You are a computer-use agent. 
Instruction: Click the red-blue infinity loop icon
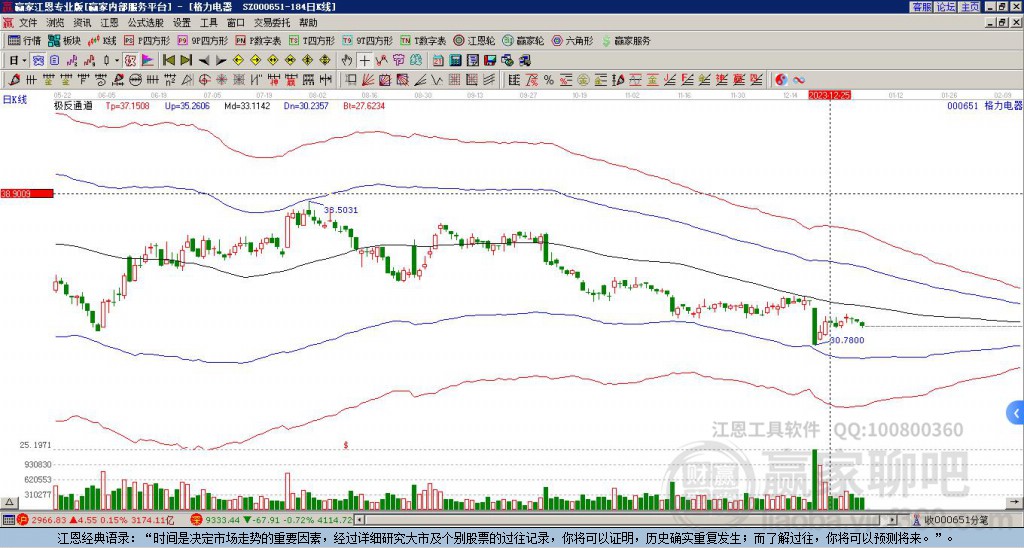pos(799,80)
